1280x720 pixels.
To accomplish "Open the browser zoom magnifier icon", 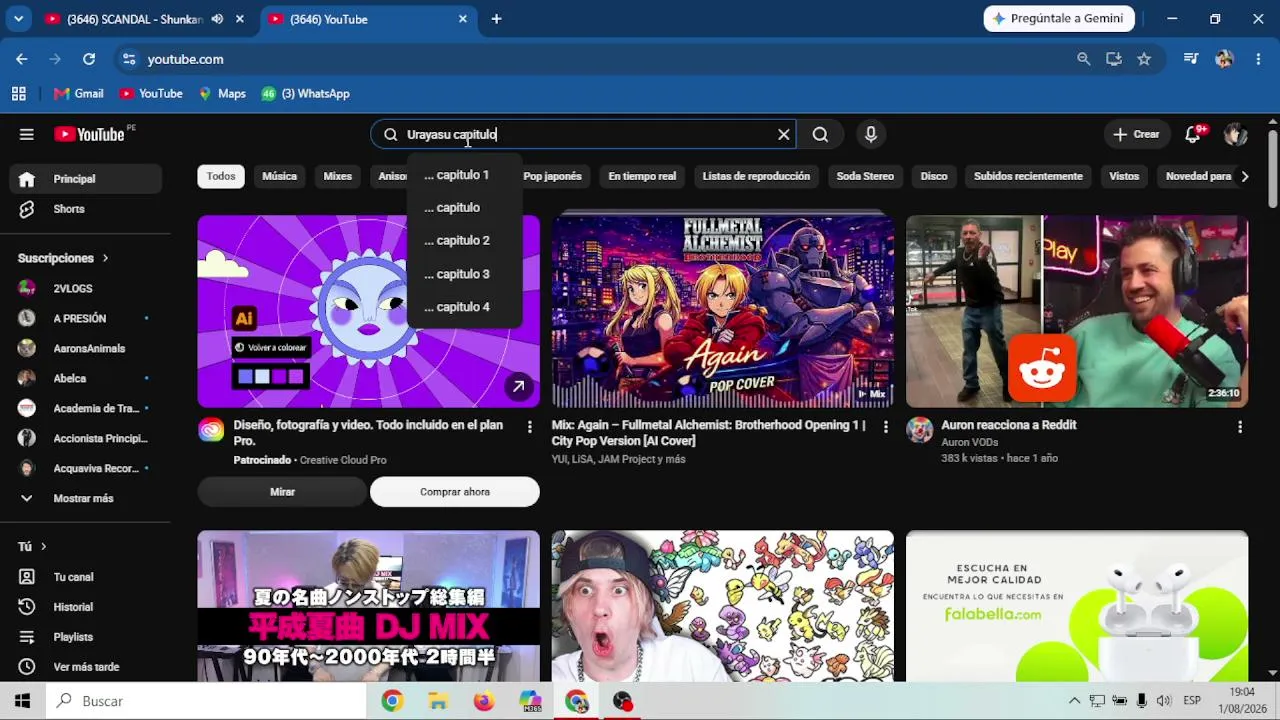I will (x=1083, y=59).
